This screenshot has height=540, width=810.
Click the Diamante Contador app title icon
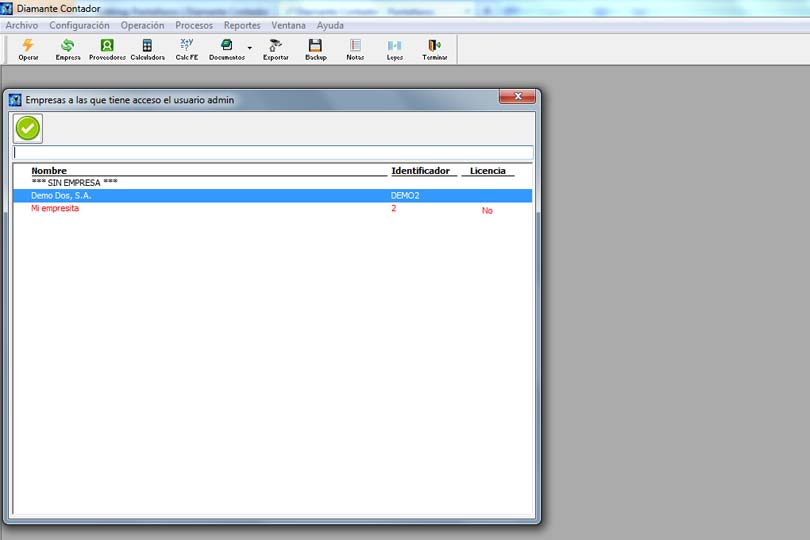(6, 8)
